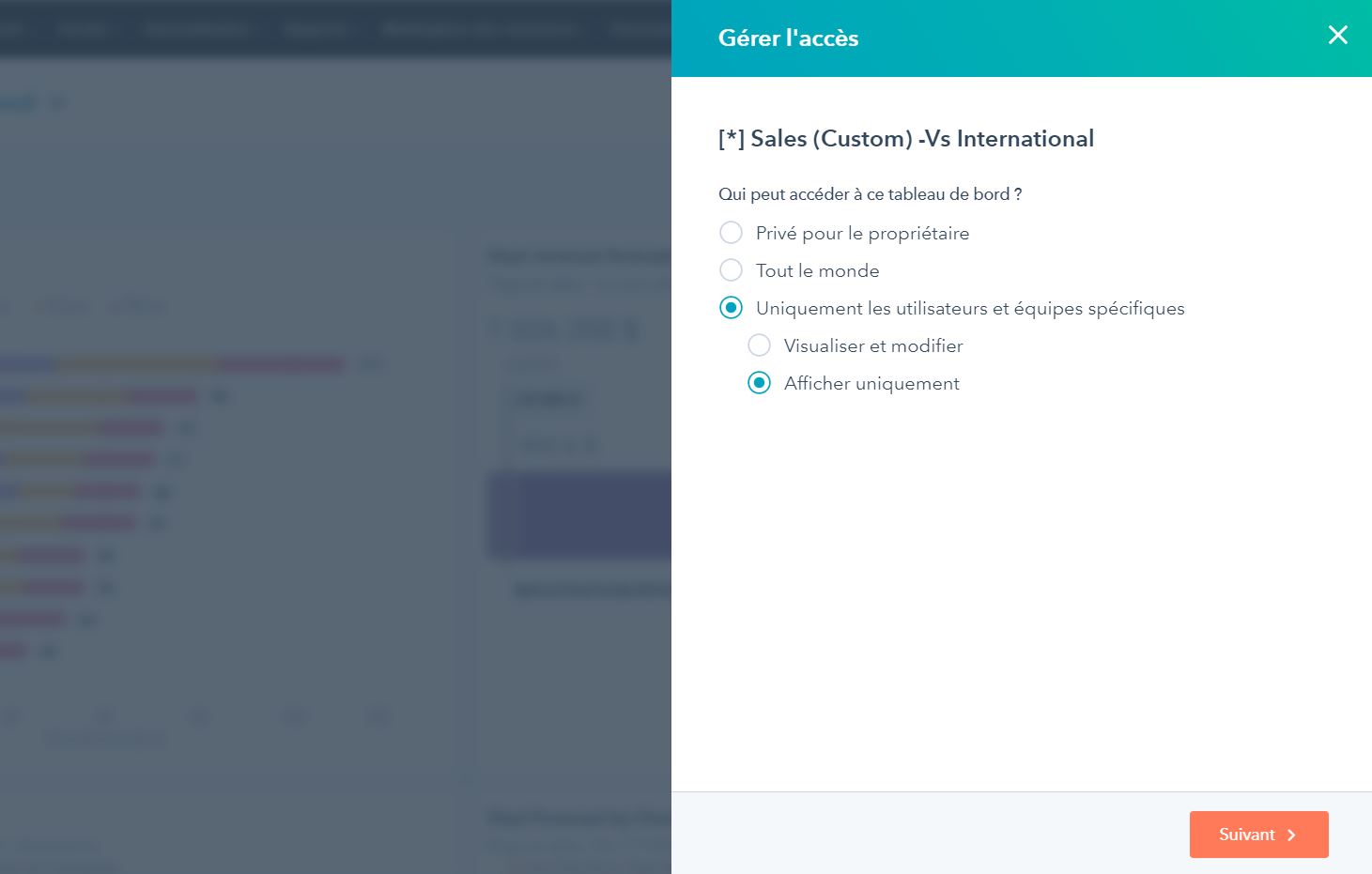Click the question Qui peut accéder text
This screenshot has width=1372, height=874.
point(870,194)
